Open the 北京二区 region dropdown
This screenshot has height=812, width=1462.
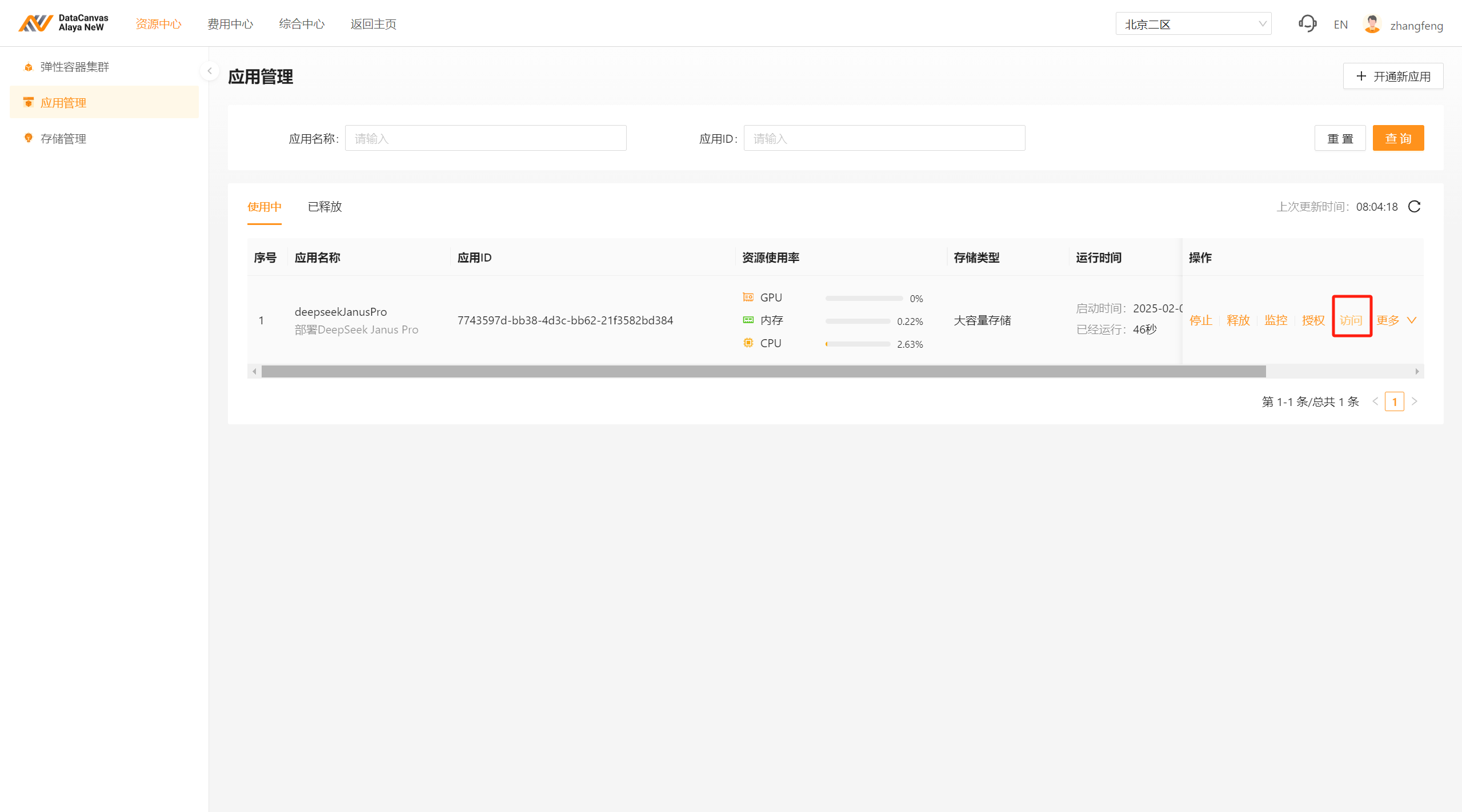click(x=1193, y=24)
